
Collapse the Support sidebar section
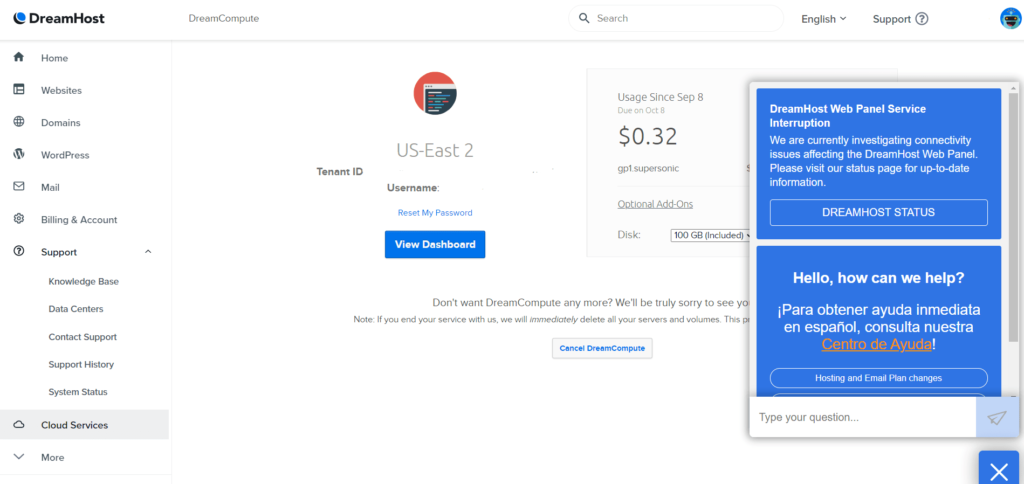148,251
